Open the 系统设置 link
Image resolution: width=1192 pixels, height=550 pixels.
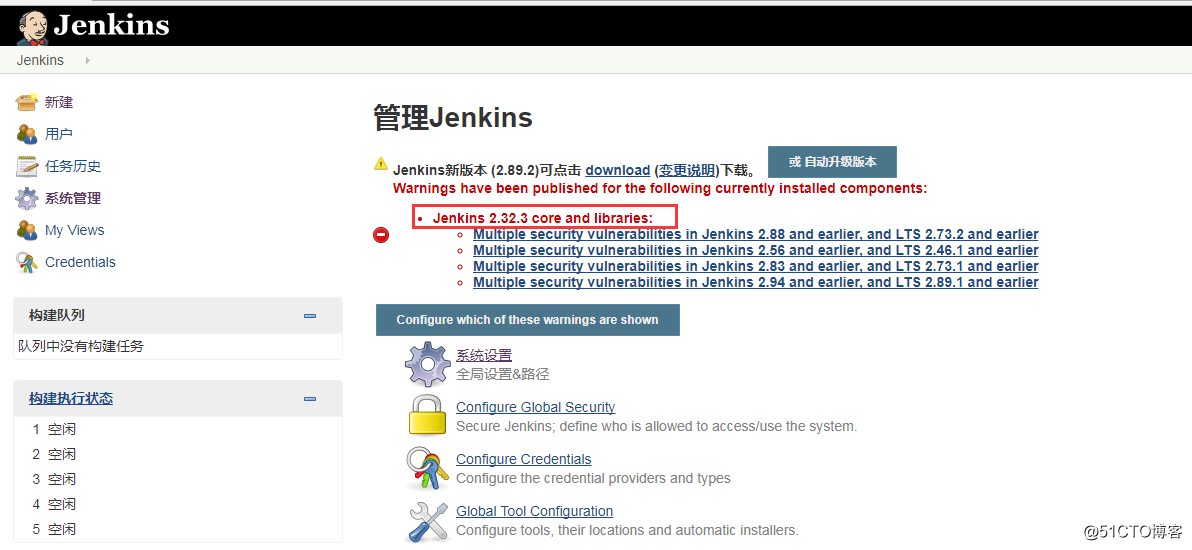pyautogui.click(x=483, y=355)
